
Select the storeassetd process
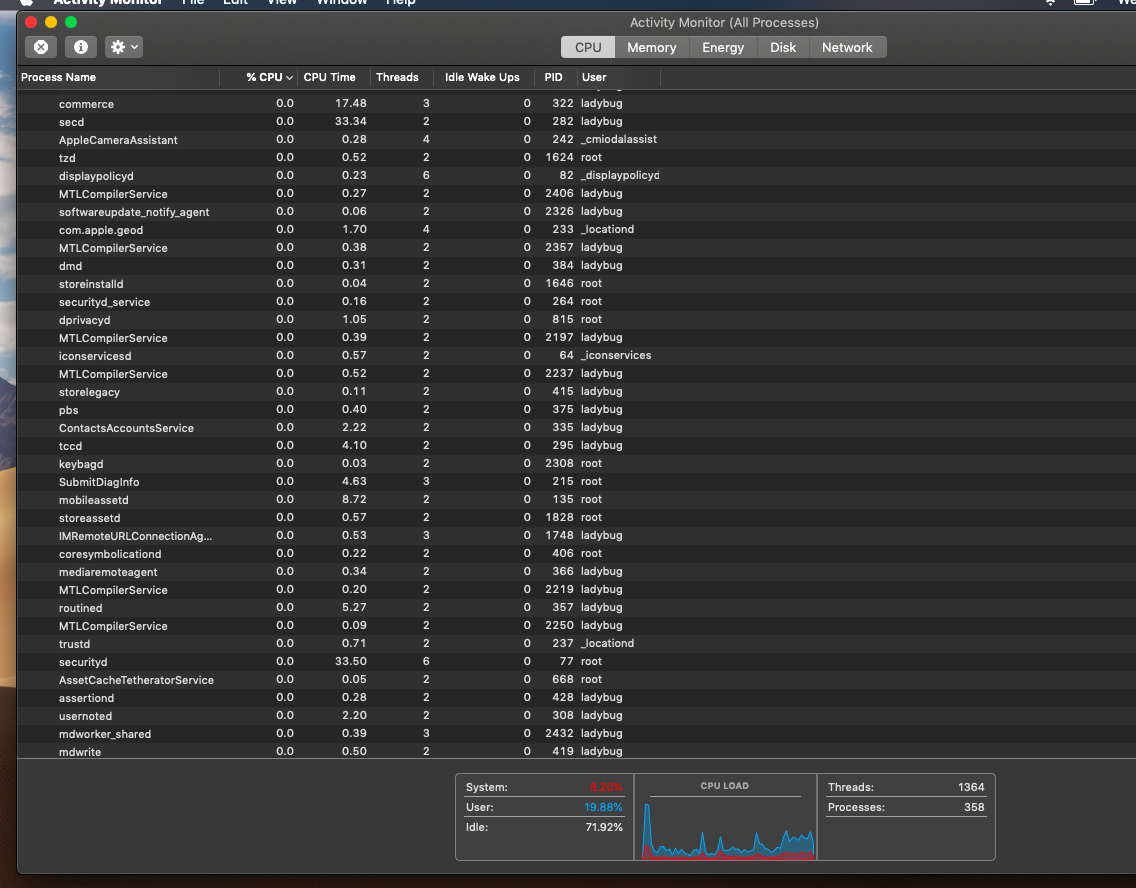pyautogui.click(x=577, y=517)
